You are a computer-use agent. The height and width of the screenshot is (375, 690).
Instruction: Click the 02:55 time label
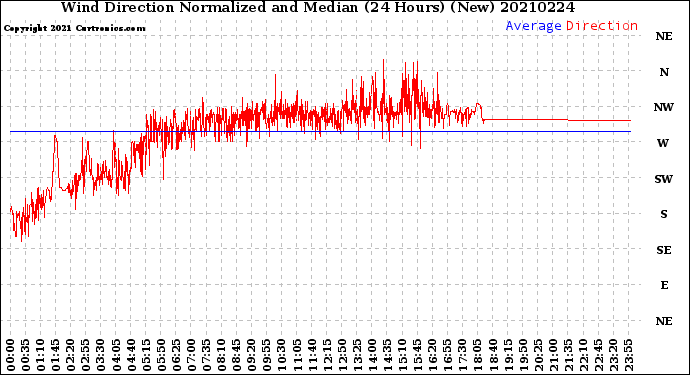[x=86, y=355]
